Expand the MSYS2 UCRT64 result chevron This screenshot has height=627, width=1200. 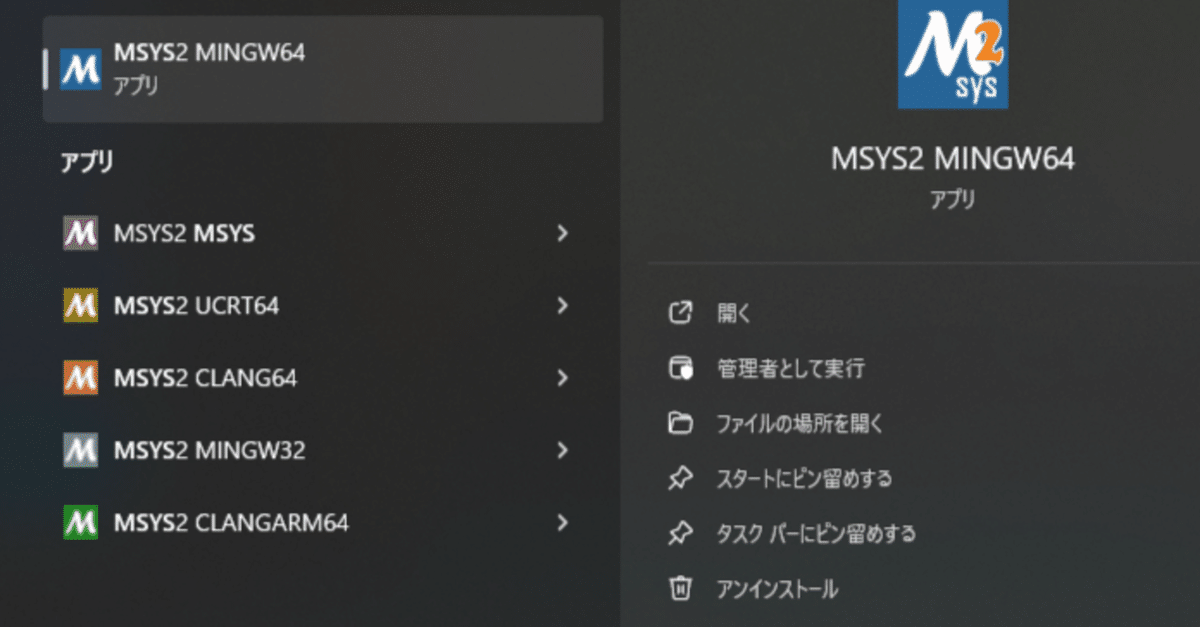point(563,305)
